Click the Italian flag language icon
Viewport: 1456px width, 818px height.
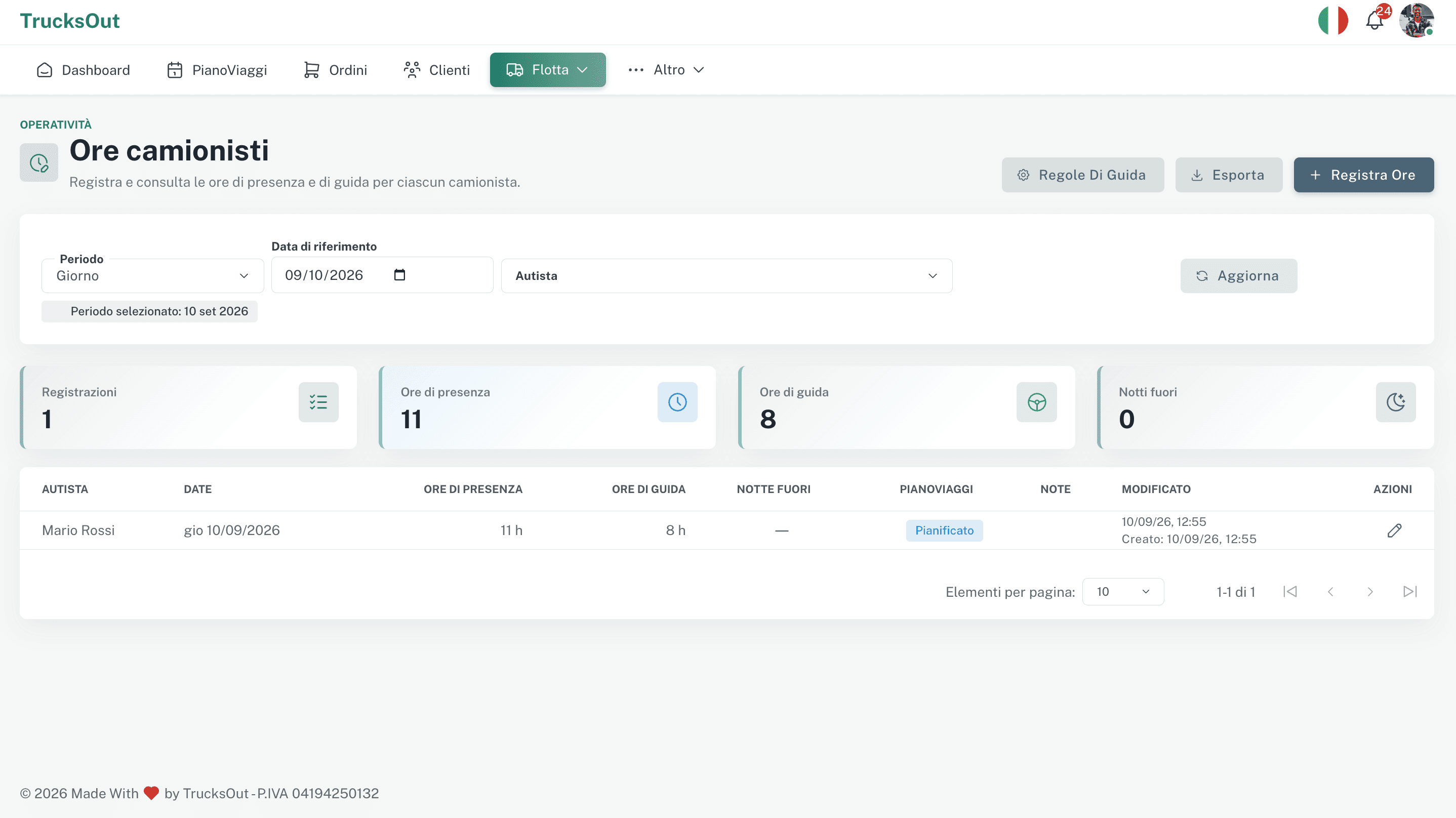tap(1333, 21)
